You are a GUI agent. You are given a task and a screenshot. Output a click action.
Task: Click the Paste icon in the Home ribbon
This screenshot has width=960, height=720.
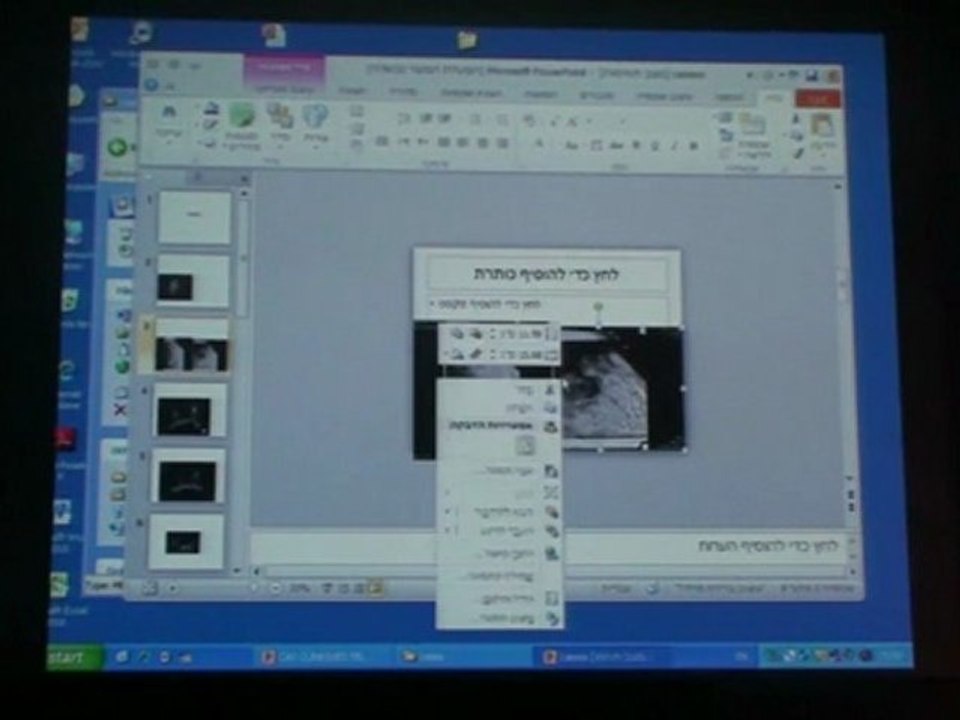tap(822, 127)
